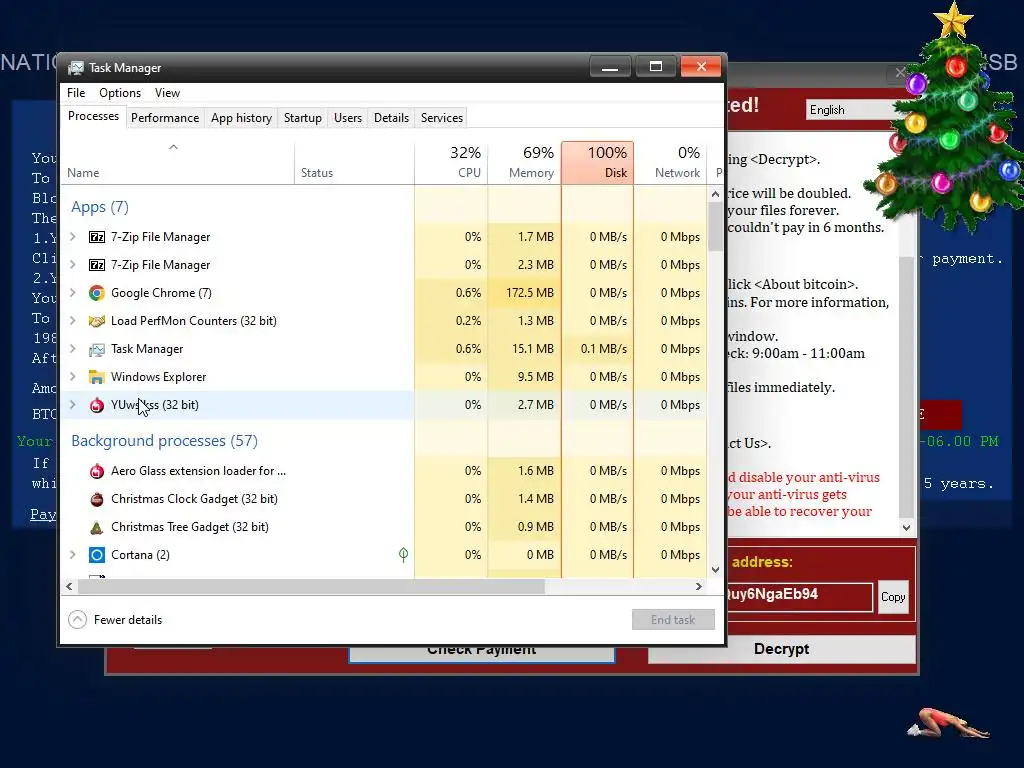This screenshot has height=768, width=1024.
Task: Click the End task button
Action: 673,620
